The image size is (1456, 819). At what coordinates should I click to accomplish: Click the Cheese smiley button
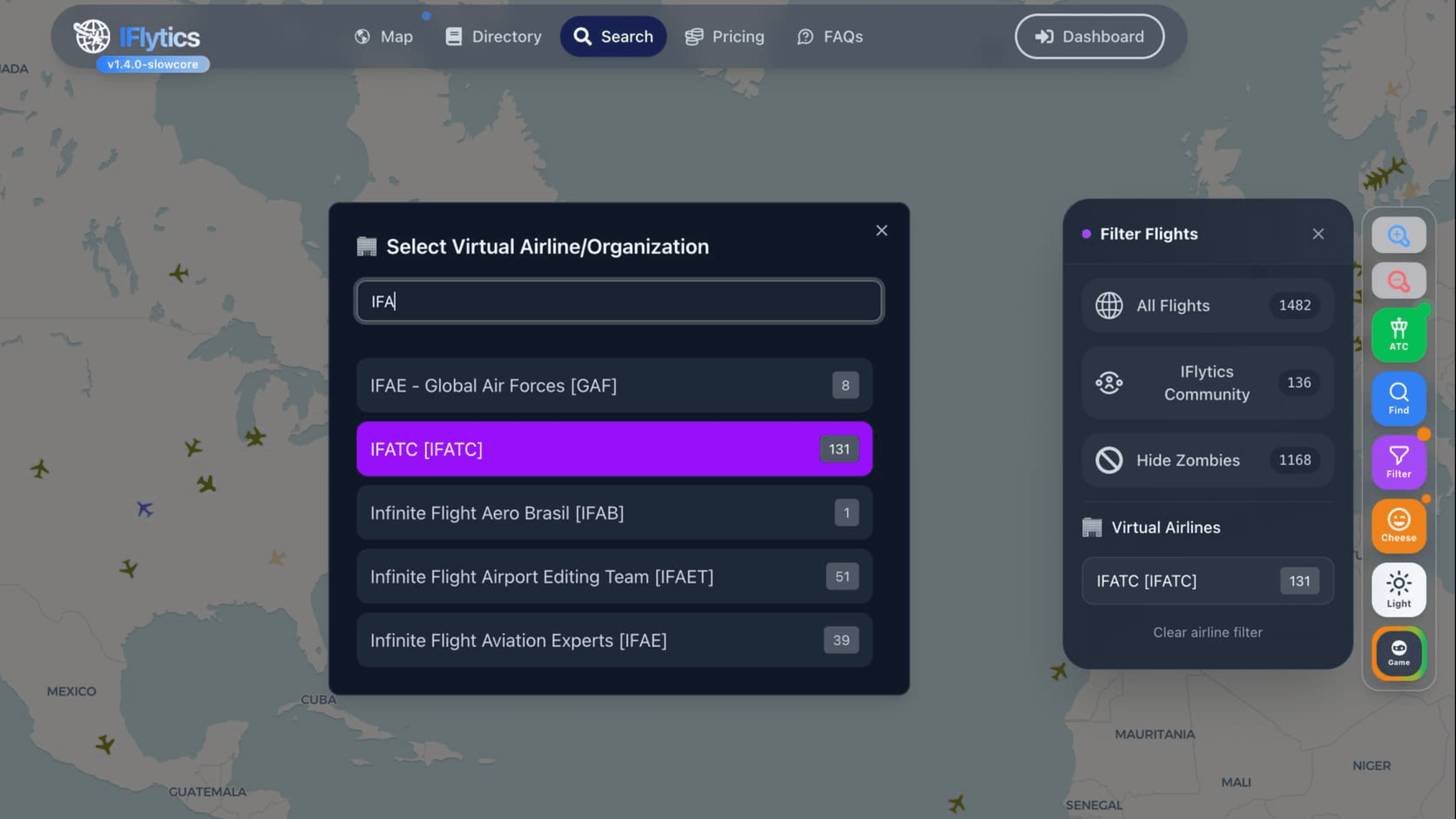point(1399,526)
